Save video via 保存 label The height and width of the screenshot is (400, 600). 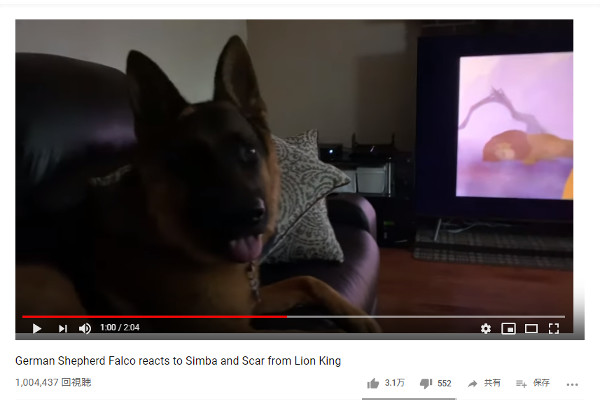541,383
